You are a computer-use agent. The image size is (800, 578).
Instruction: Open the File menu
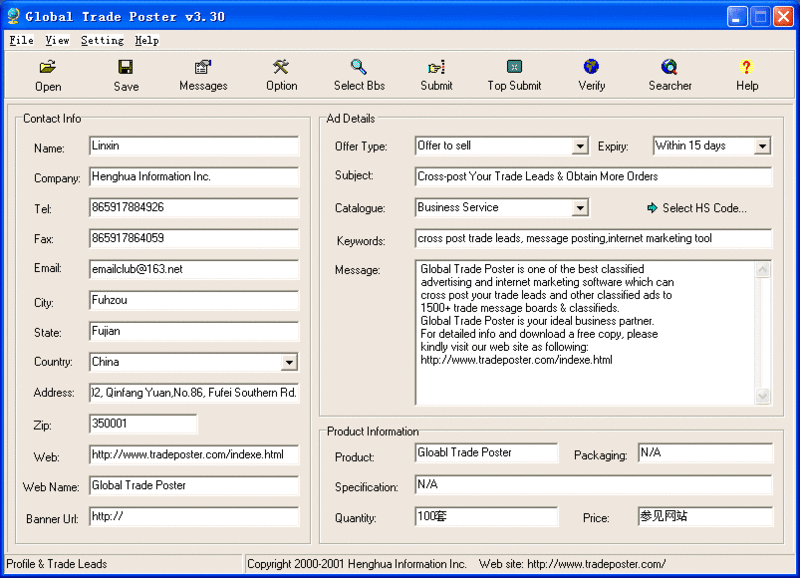[21, 40]
